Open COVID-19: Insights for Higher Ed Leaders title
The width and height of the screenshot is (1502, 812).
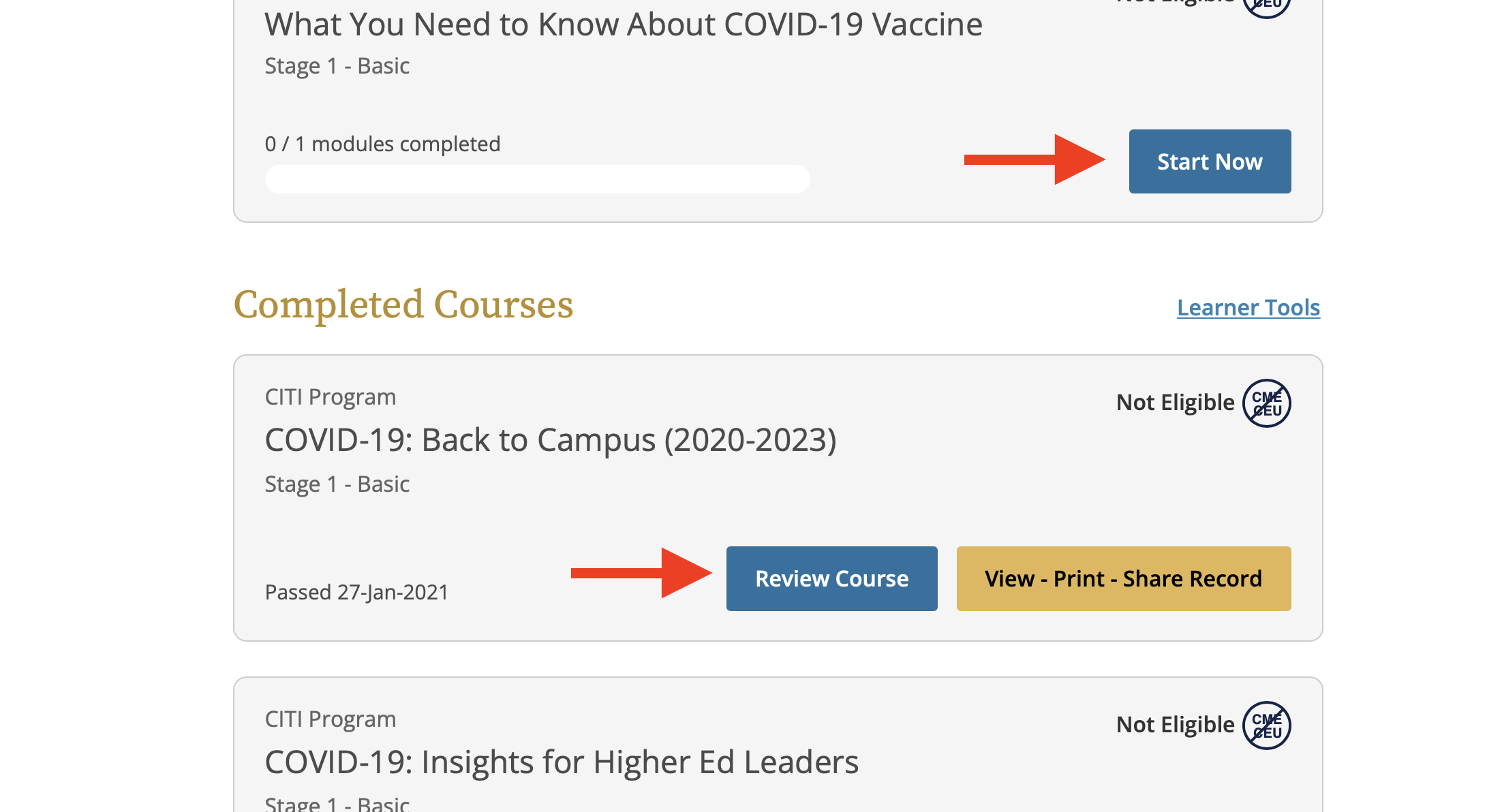(561, 762)
